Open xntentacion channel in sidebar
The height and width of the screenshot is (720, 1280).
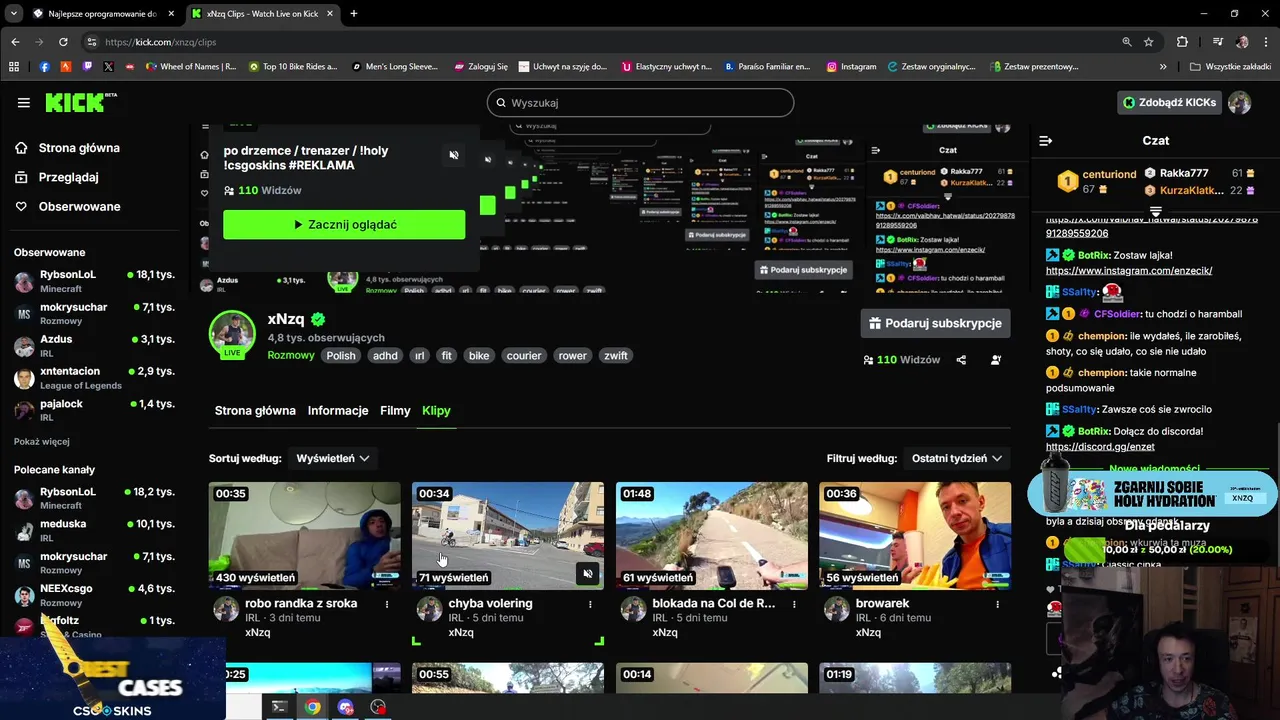[95, 378]
